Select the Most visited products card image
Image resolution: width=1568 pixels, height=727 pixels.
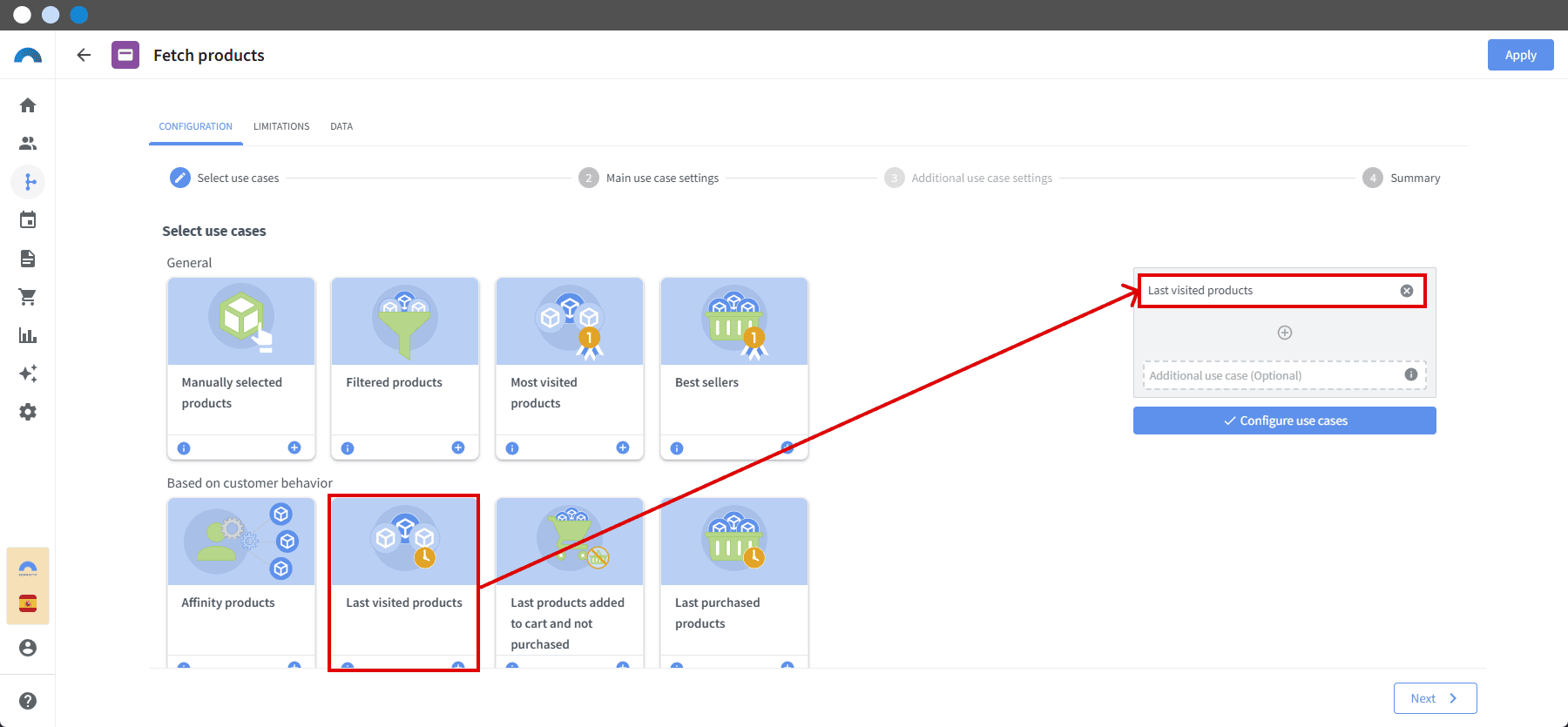point(570,321)
